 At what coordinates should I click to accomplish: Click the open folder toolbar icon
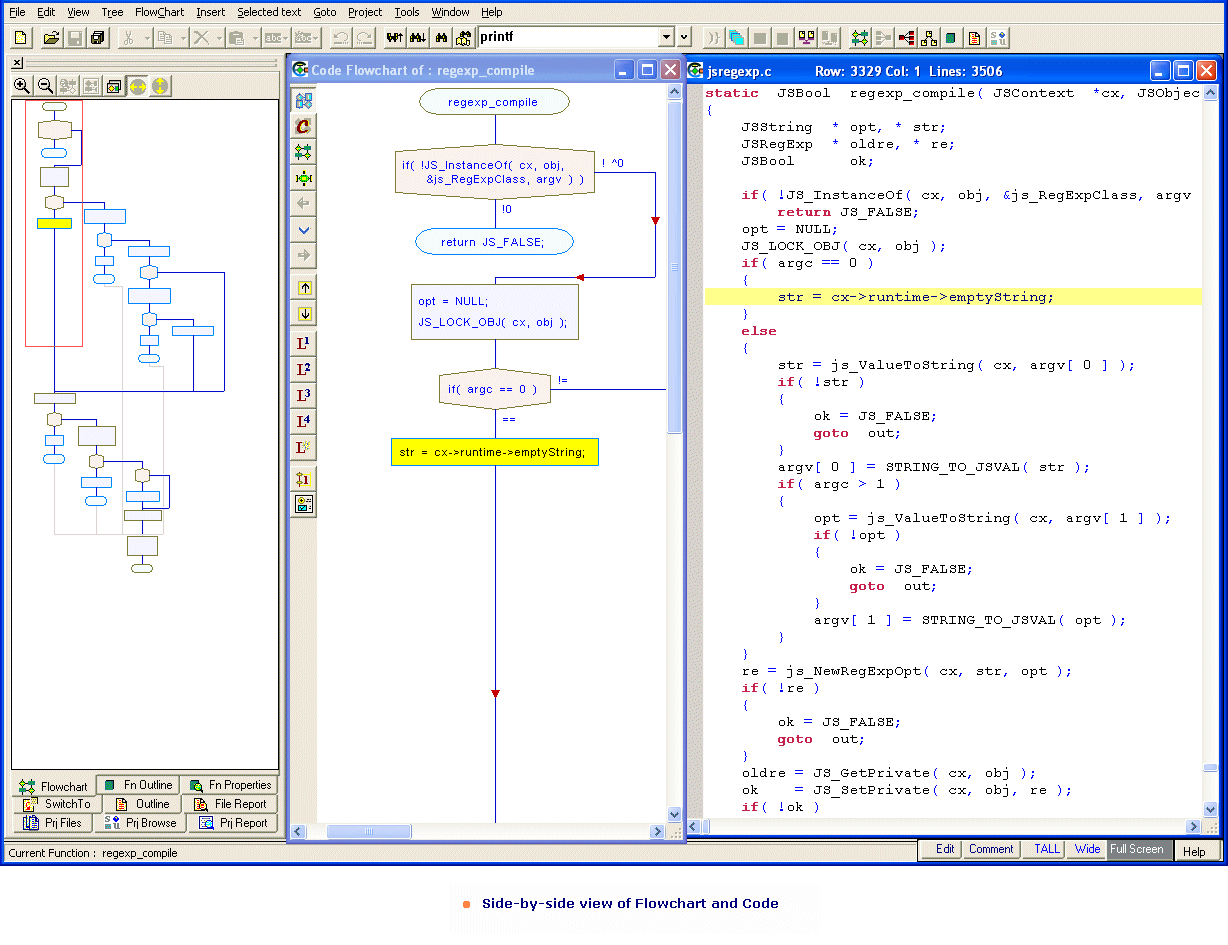click(x=51, y=38)
